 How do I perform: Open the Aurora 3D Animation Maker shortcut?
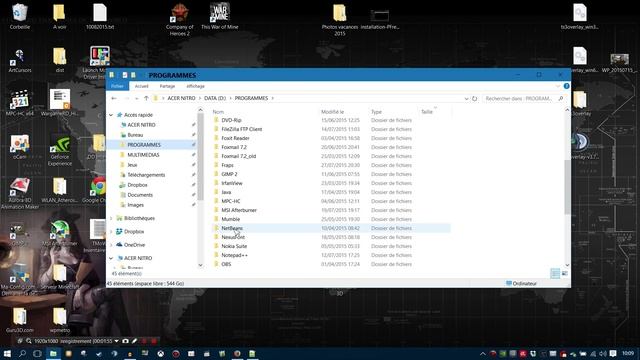(20, 193)
